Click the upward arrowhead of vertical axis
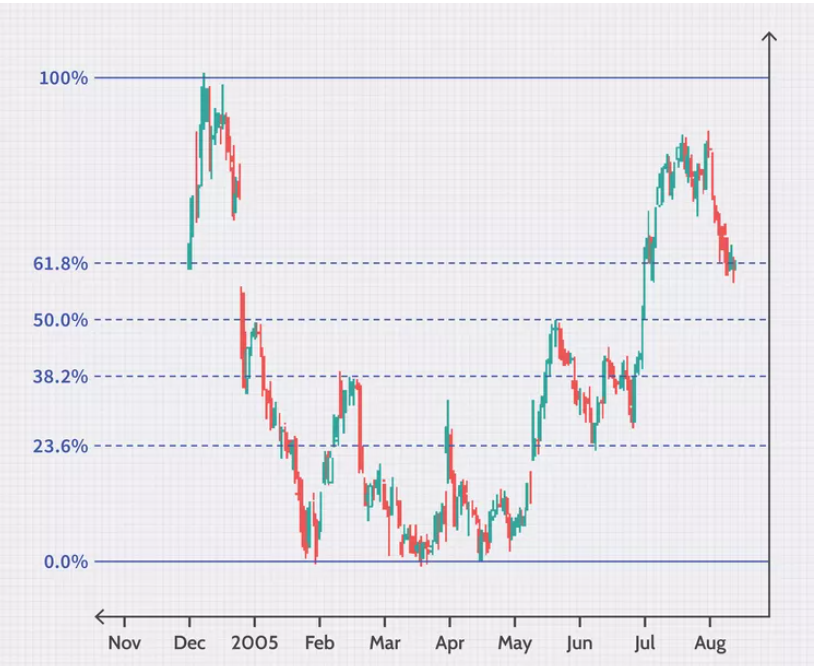Image resolution: width=814 pixels, height=666 pixels. tap(769, 36)
